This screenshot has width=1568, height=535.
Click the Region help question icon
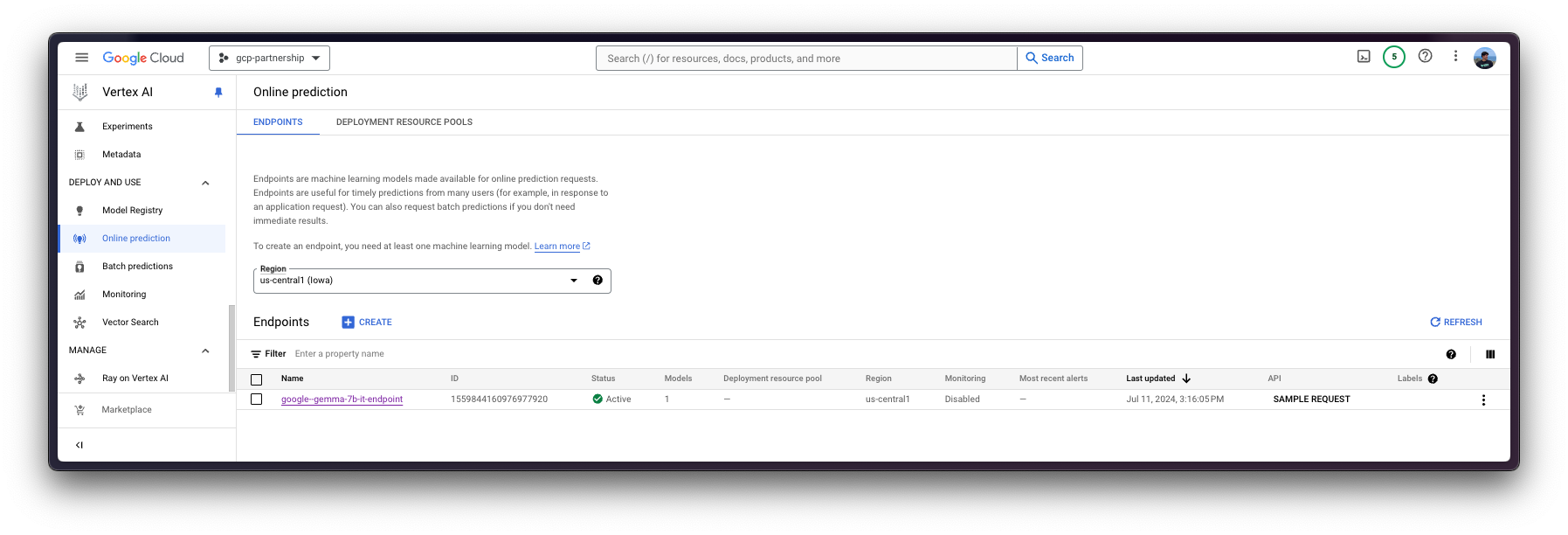597,281
